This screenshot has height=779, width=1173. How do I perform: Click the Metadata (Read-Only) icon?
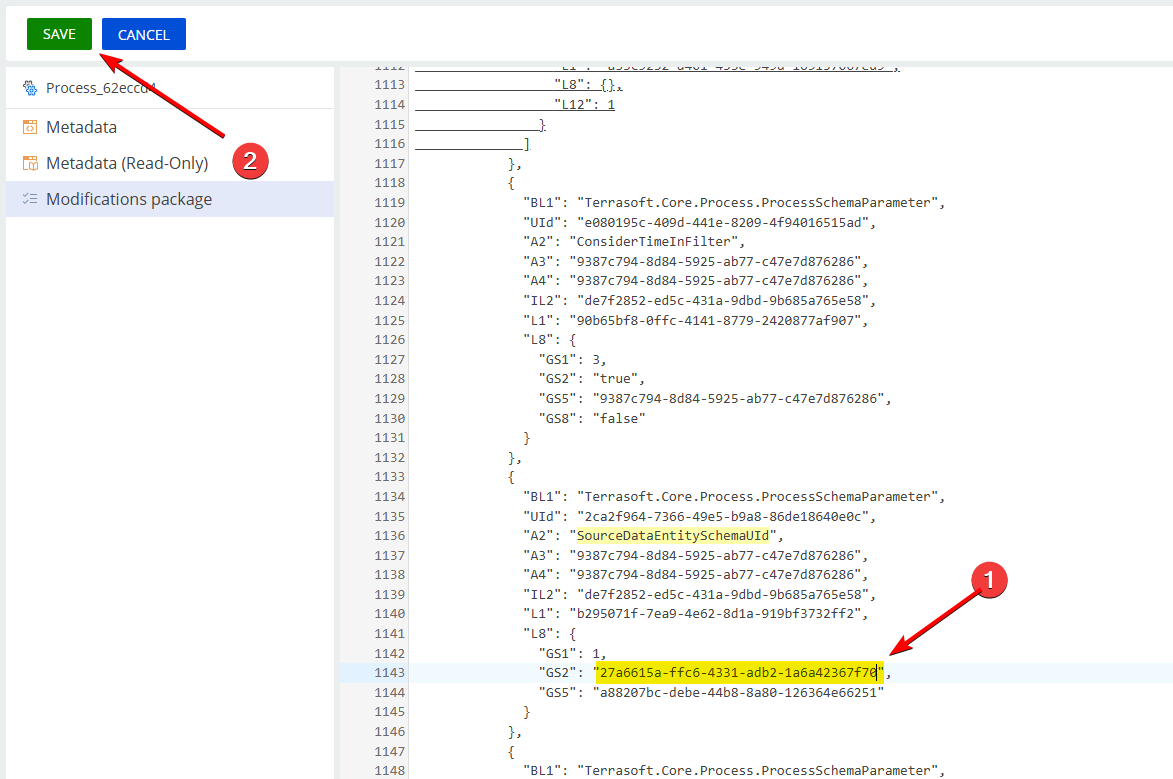tap(30, 163)
